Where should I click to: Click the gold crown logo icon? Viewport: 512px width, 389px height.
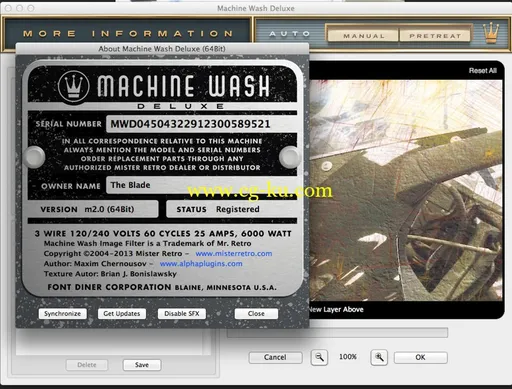(491, 33)
